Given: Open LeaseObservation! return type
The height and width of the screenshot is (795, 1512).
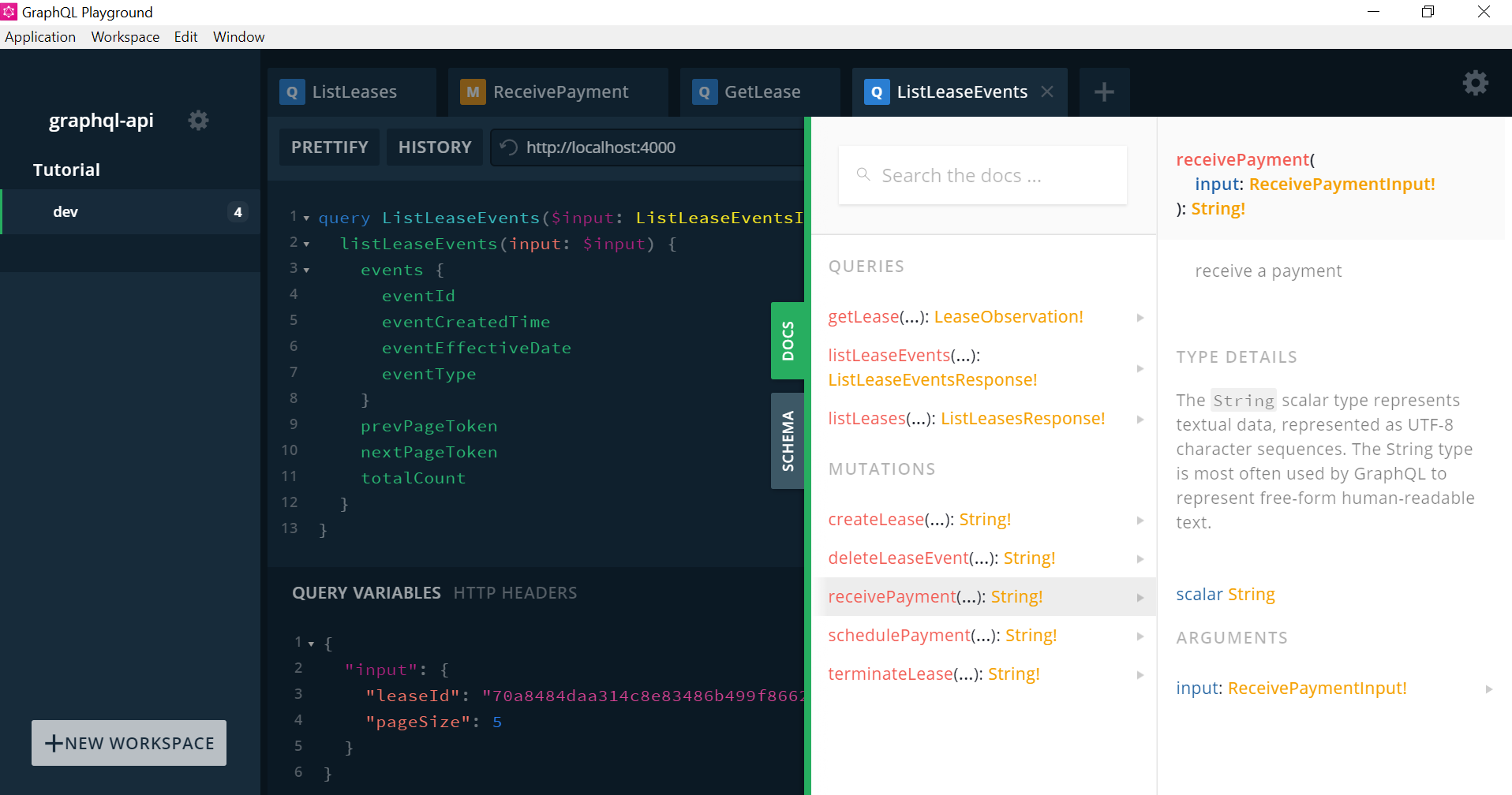Looking at the screenshot, I should click(x=1009, y=317).
